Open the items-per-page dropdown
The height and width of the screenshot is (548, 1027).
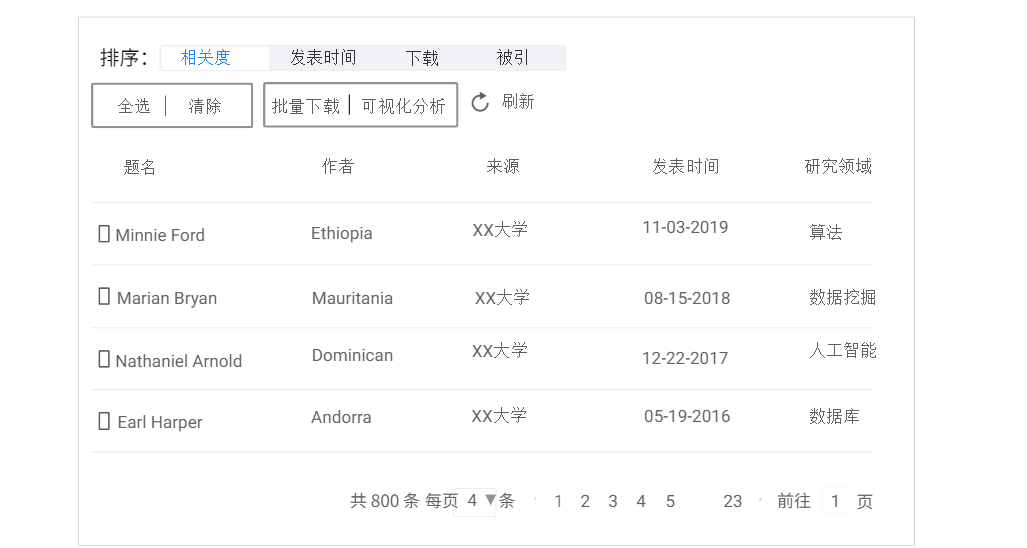tap(480, 500)
